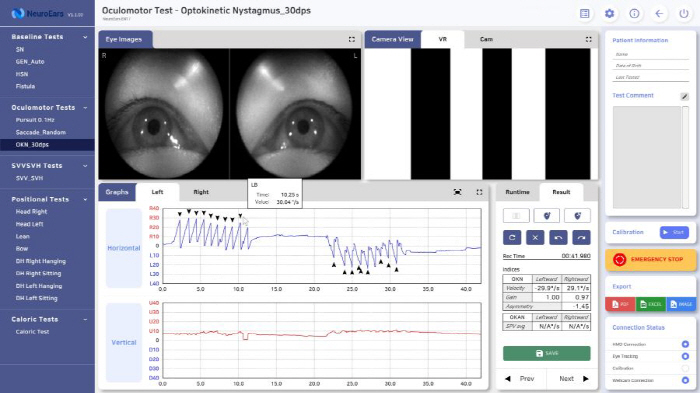Select OKN_30dps test
This screenshot has width=700, height=393.
pyautogui.click(x=47, y=145)
